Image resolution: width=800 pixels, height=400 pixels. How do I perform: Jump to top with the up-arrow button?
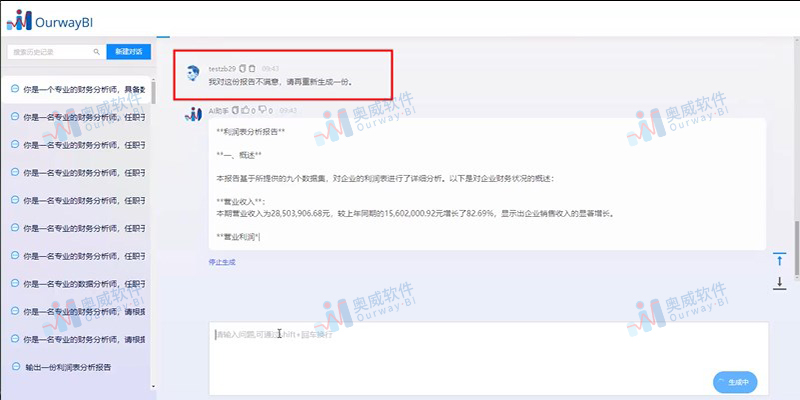click(779, 260)
